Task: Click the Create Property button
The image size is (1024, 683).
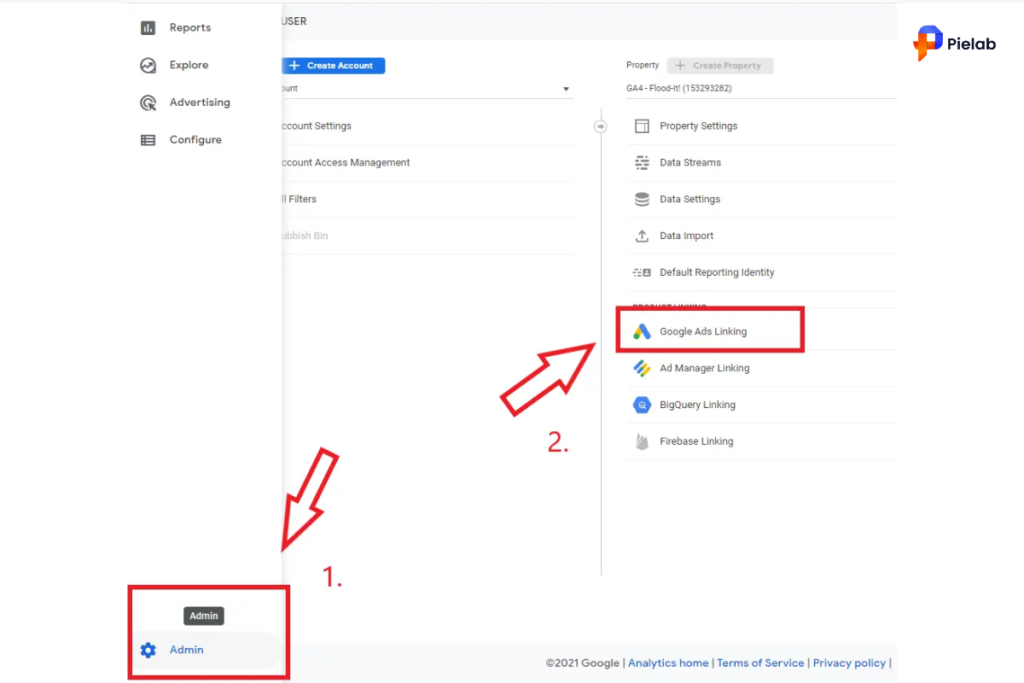Action: pyautogui.click(x=720, y=66)
